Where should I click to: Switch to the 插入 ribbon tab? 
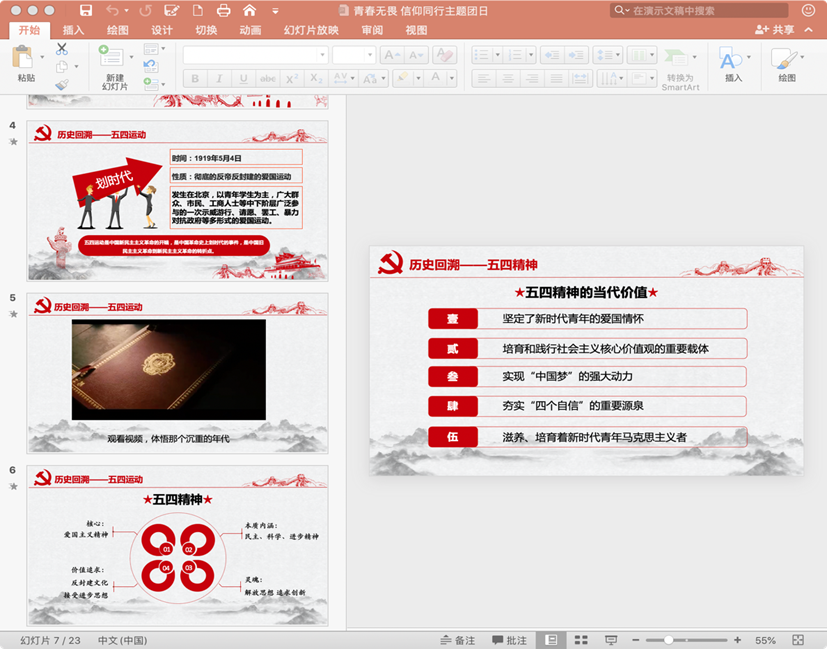[73, 30]
